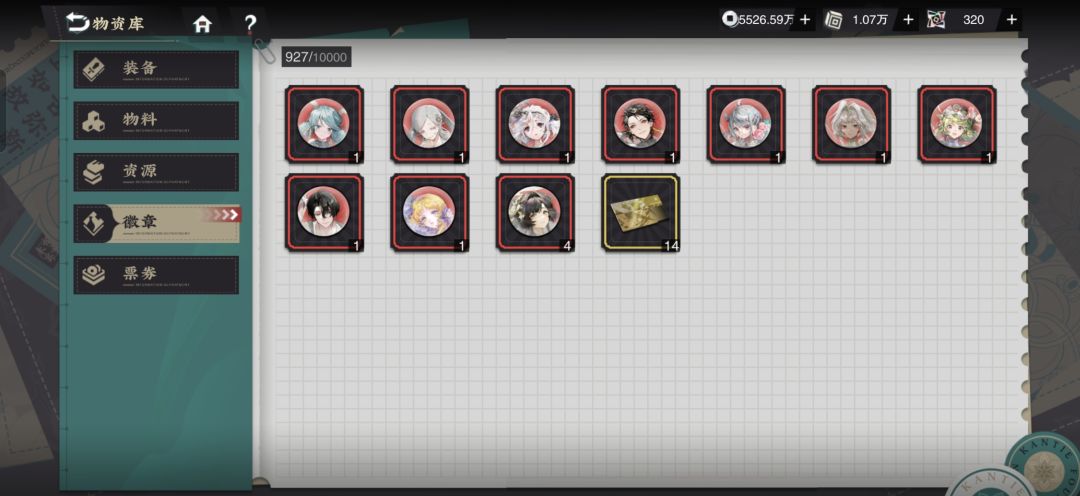Click the 物料 tab's cubes icon
1080x496 pixels.
tap(94, 121)
